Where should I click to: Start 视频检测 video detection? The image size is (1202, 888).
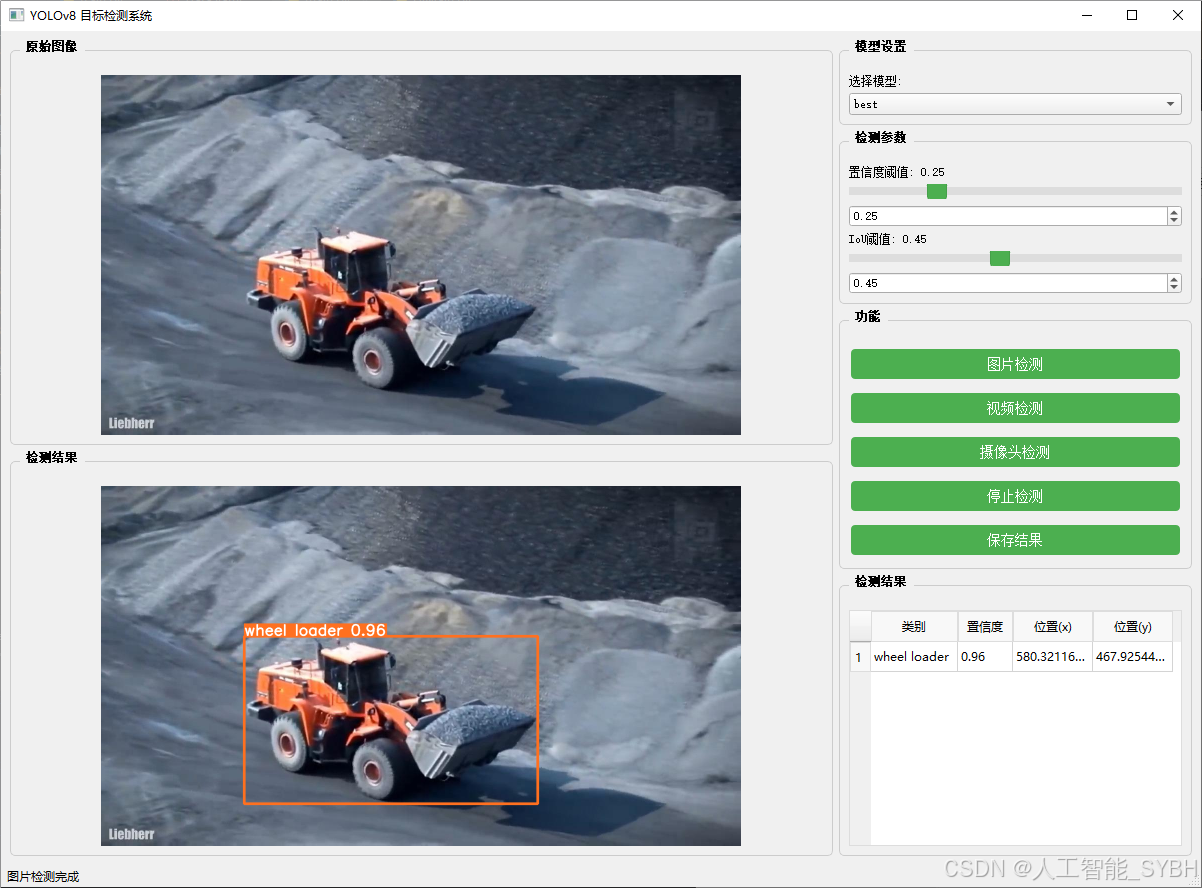1015,408
